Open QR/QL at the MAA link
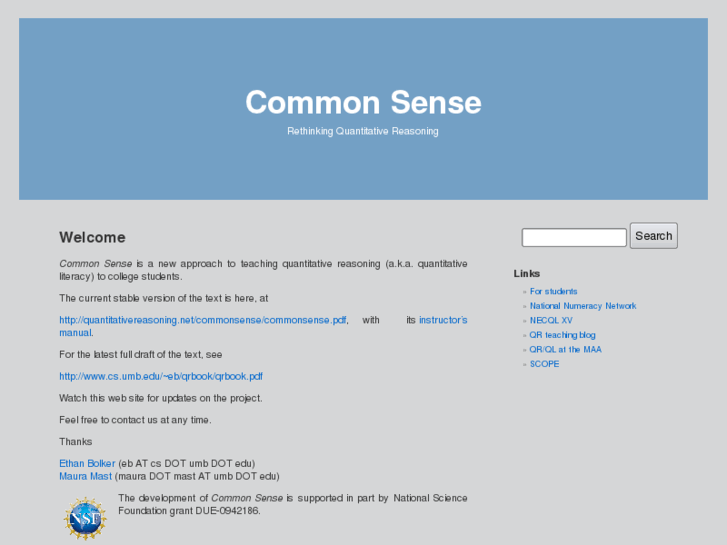Viewport: 727px width, 545px height. point(565,349)
